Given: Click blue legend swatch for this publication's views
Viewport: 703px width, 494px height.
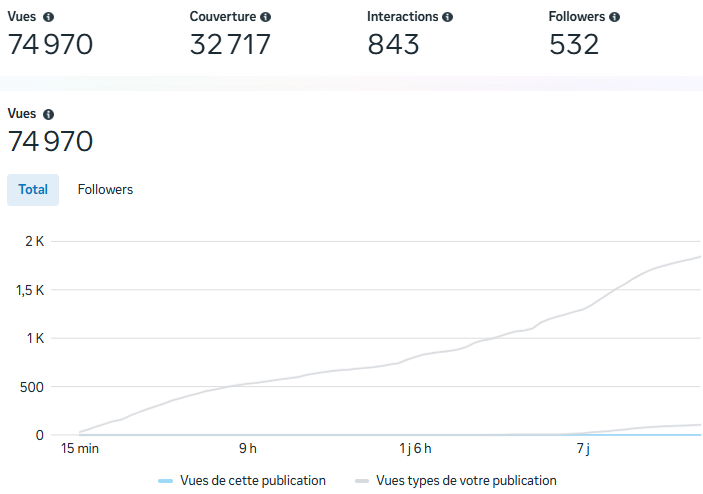Looking at the screenshot, I should pos(166,481).
